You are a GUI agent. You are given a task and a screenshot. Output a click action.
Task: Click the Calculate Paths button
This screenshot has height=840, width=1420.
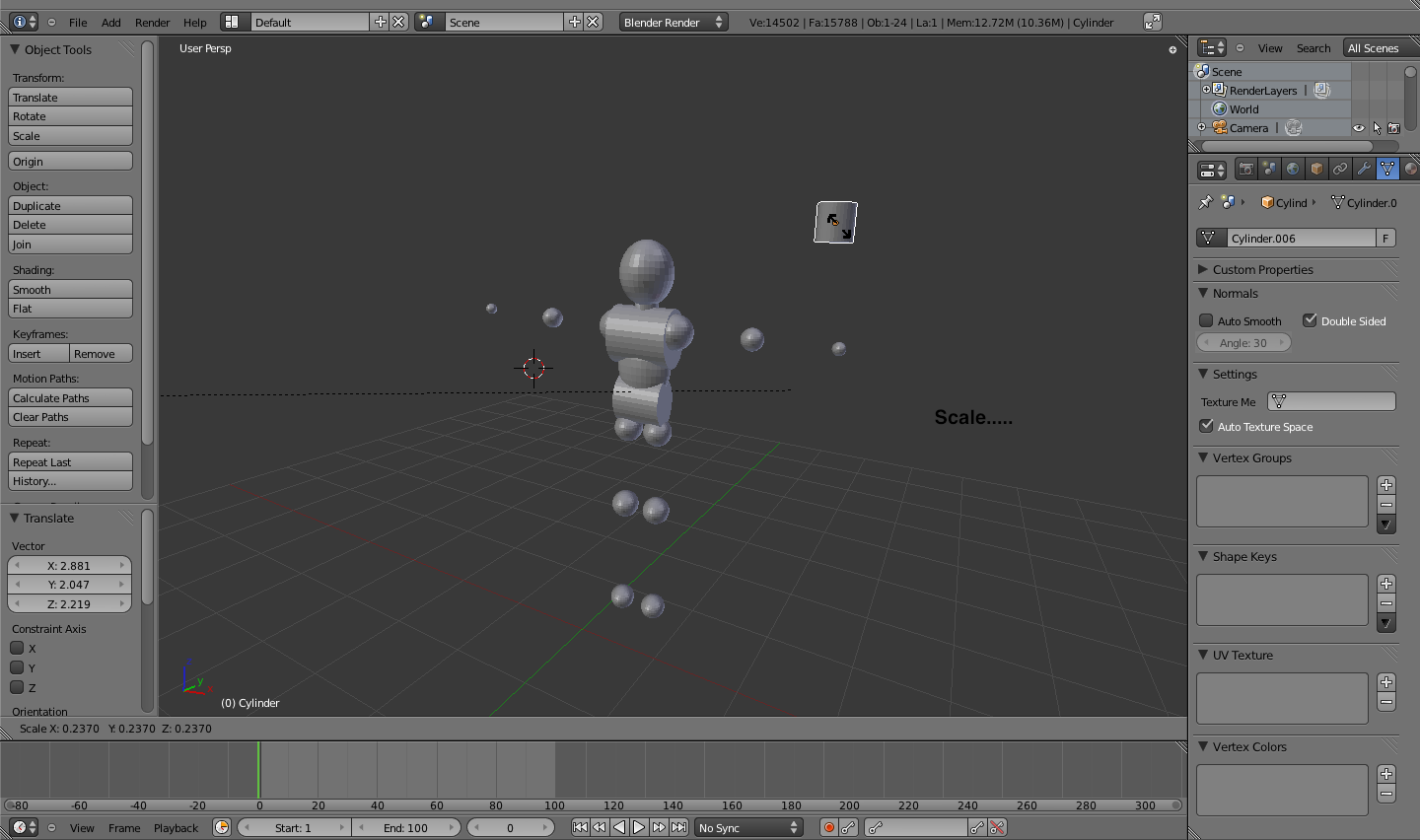click(x=70, y=397)
